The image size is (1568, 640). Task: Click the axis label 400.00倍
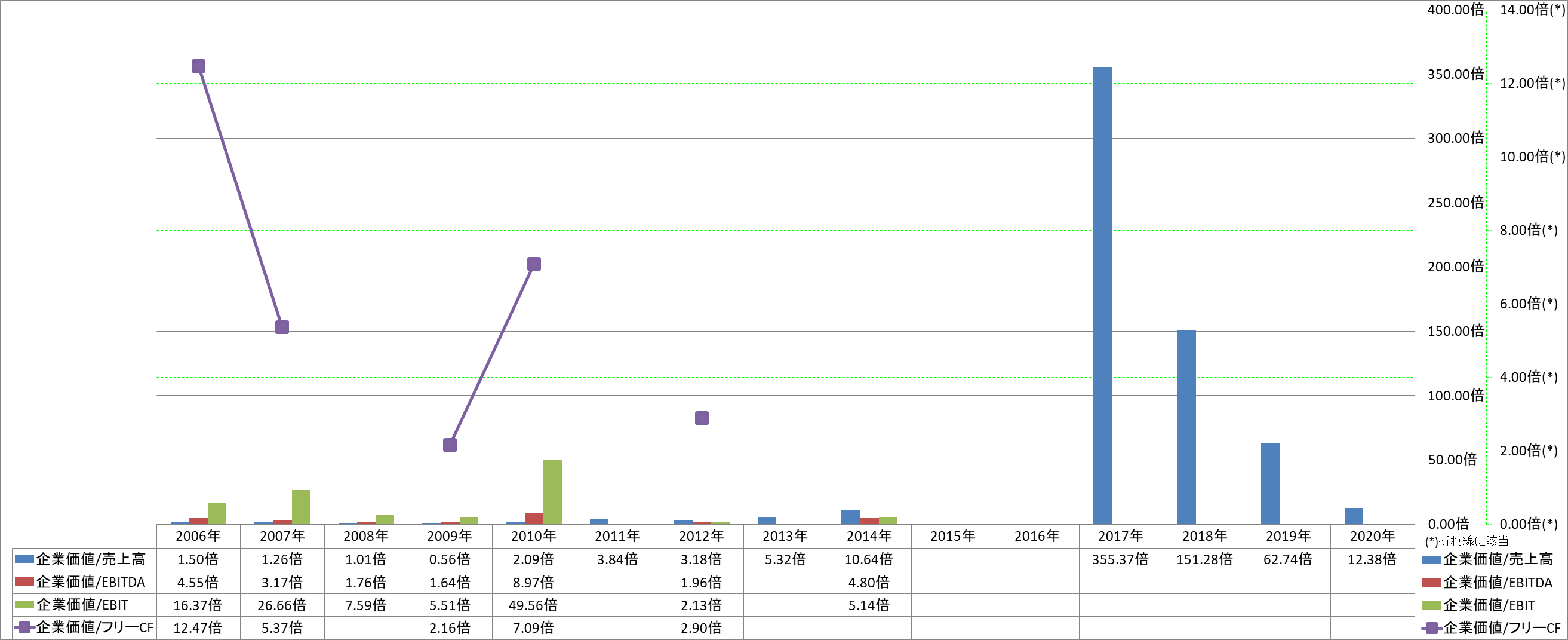click(x=1456, y=10)
